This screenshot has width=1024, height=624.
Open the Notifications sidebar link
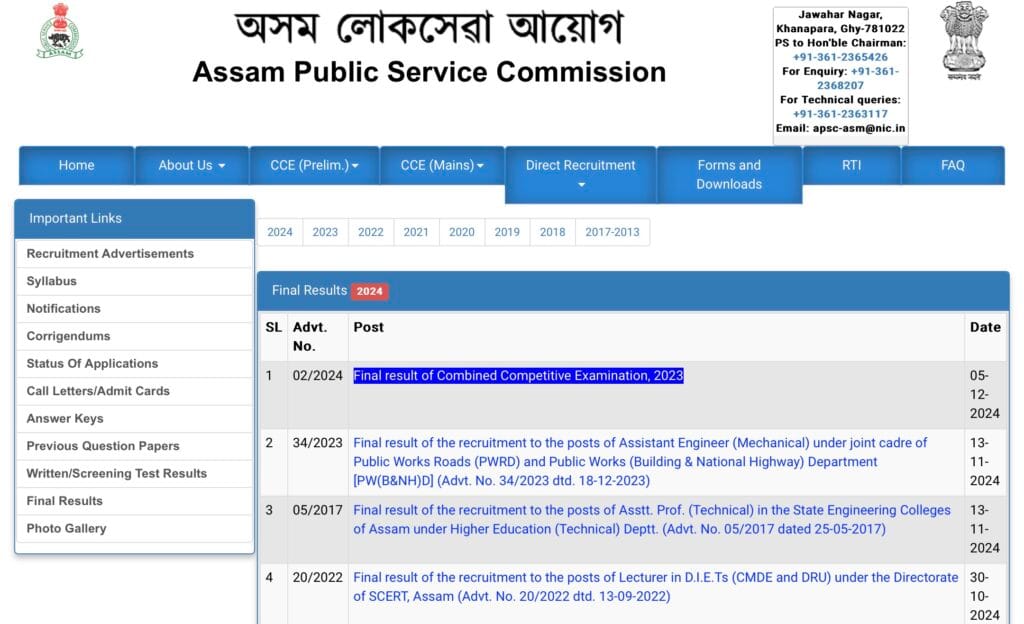[135, 309]
